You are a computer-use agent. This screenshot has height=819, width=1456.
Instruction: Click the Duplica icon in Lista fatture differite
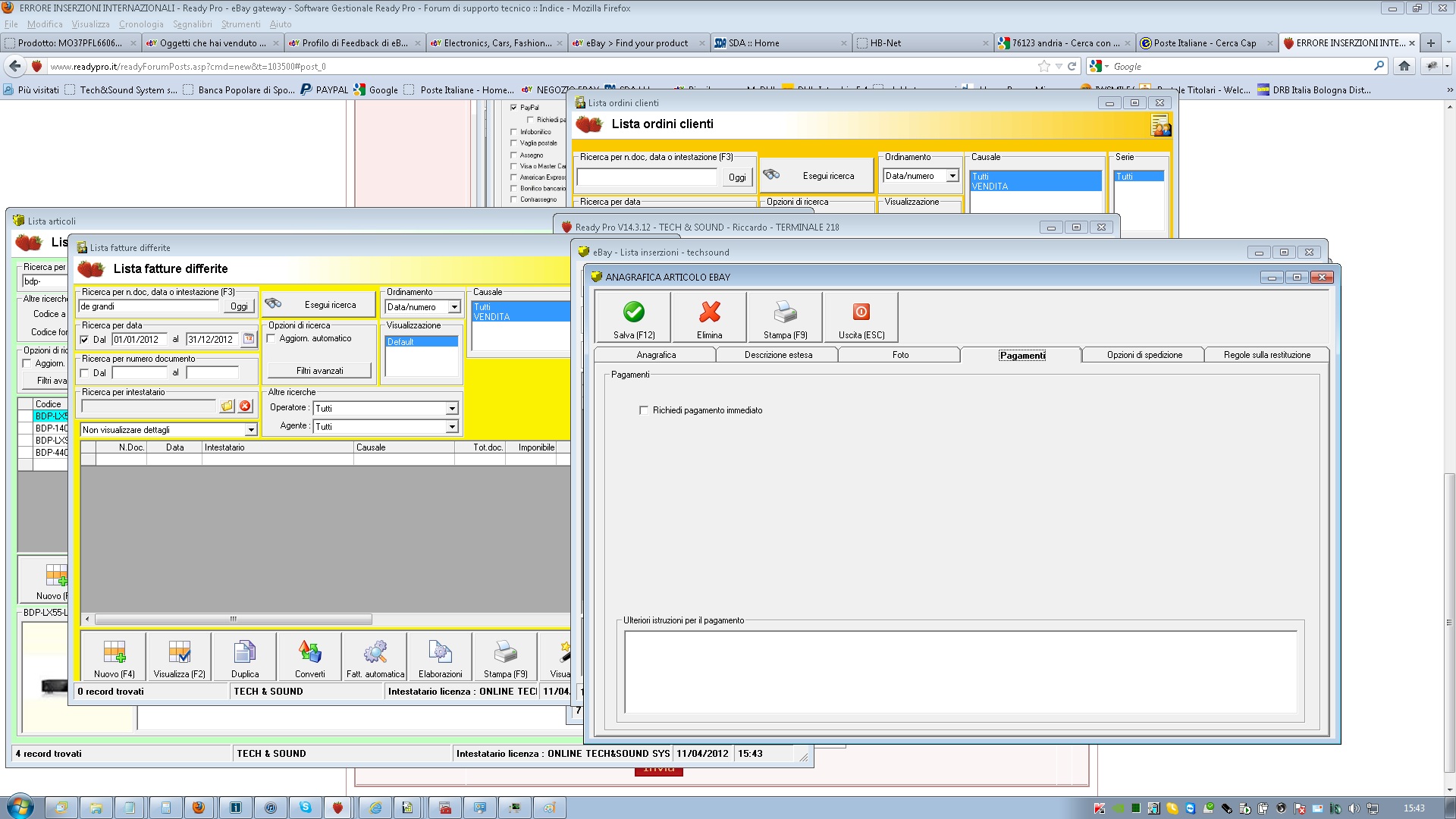click(x=245, y=651)
